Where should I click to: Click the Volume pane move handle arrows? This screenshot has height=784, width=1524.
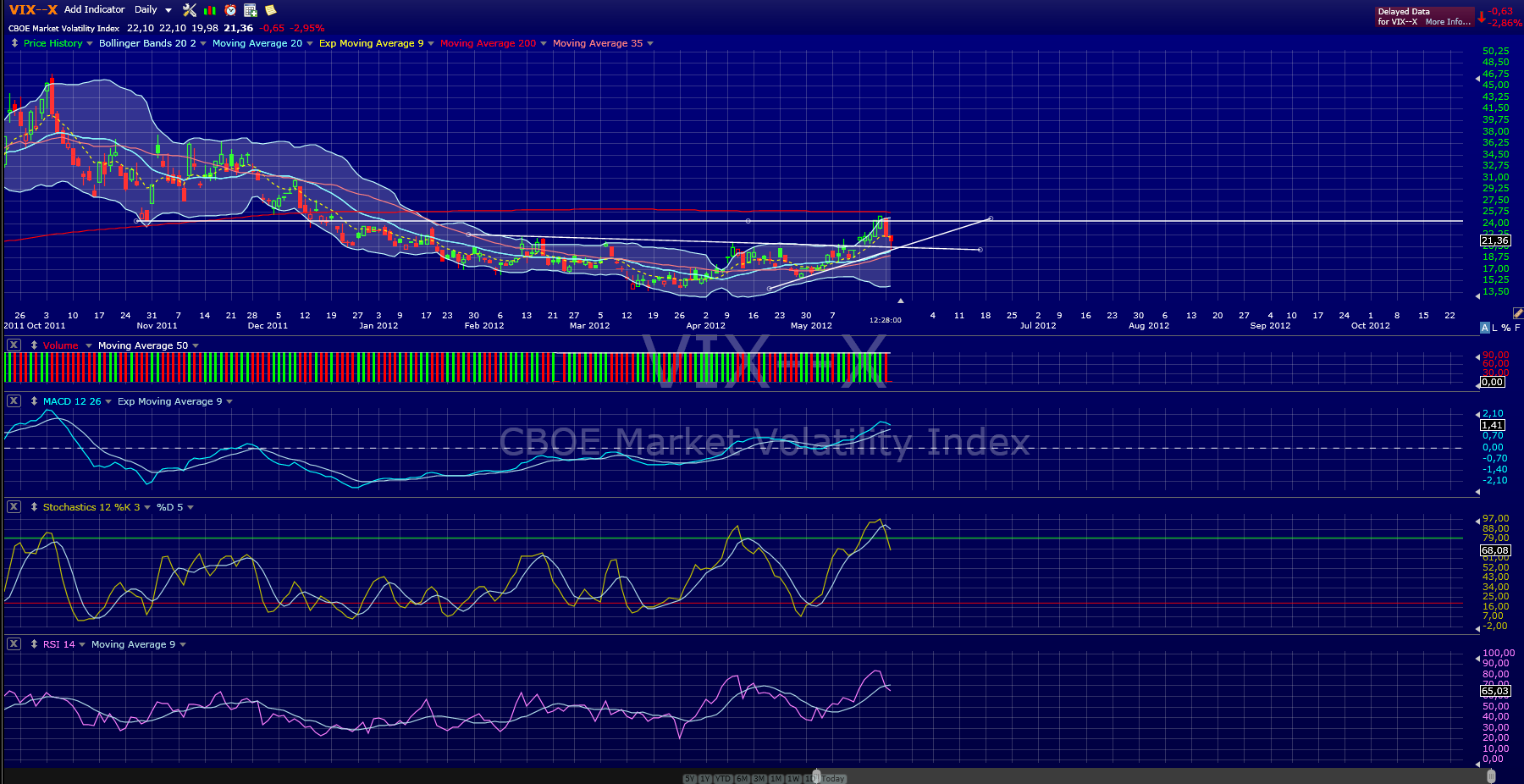click(x=34, y=345)
